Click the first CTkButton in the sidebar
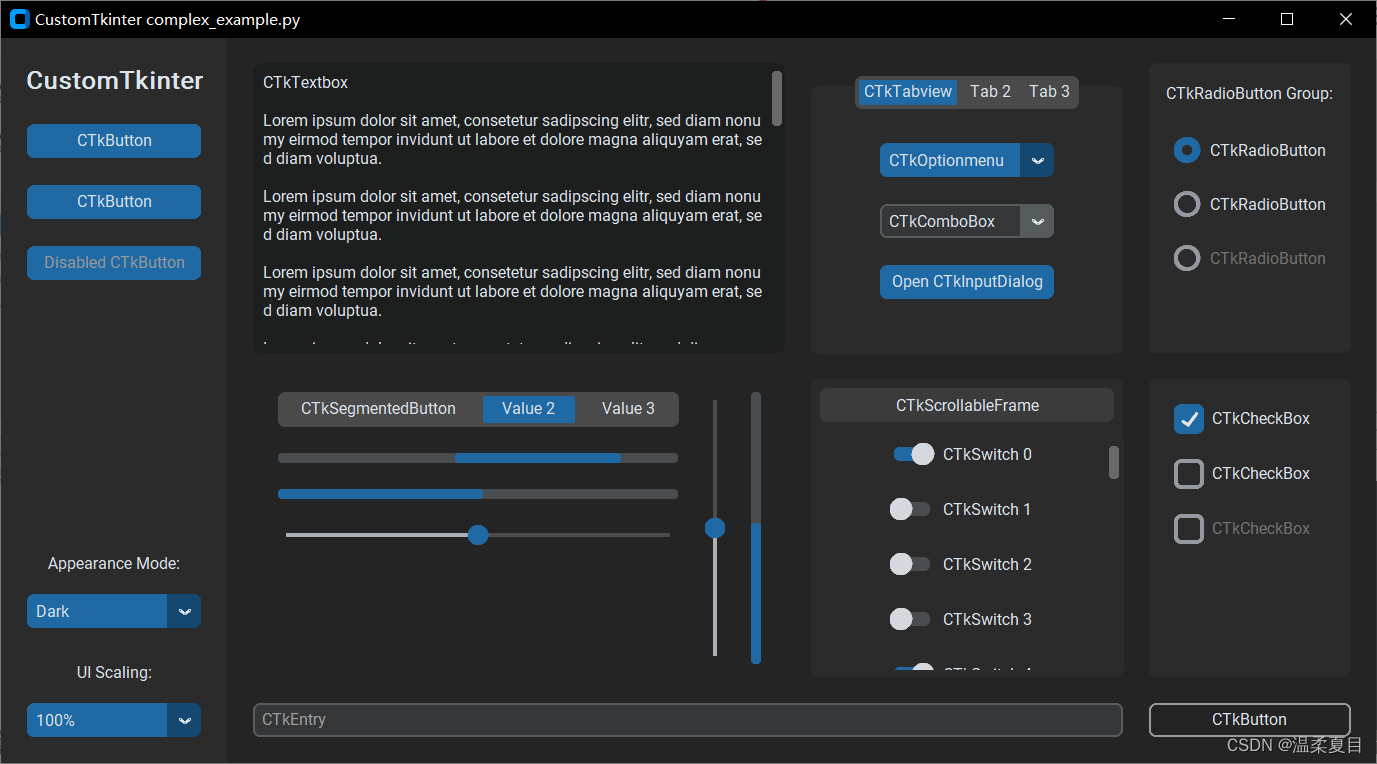 (x=114, y=141)
